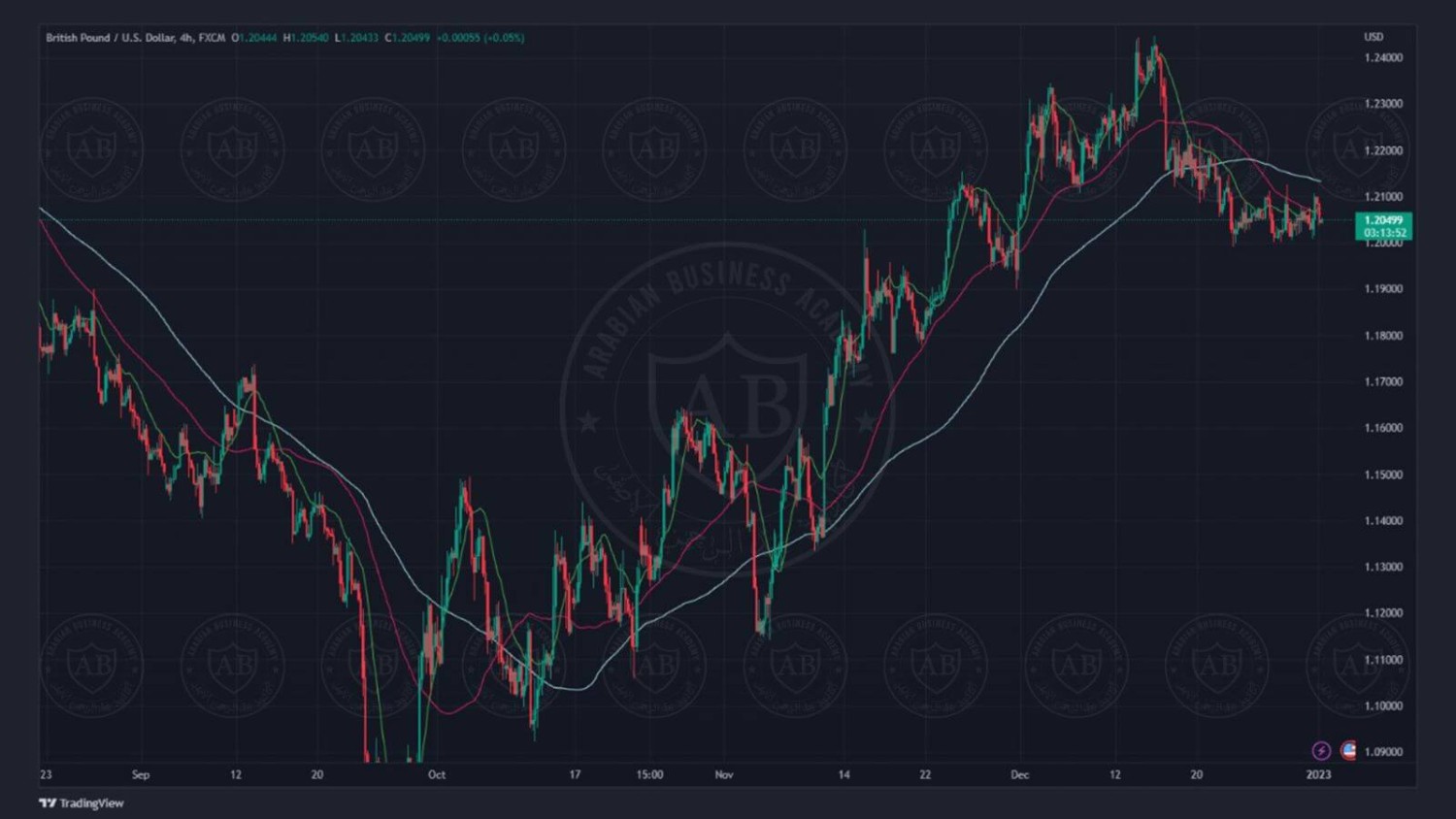Click the 14 date label on the time axis

click(x=844, y=774)
